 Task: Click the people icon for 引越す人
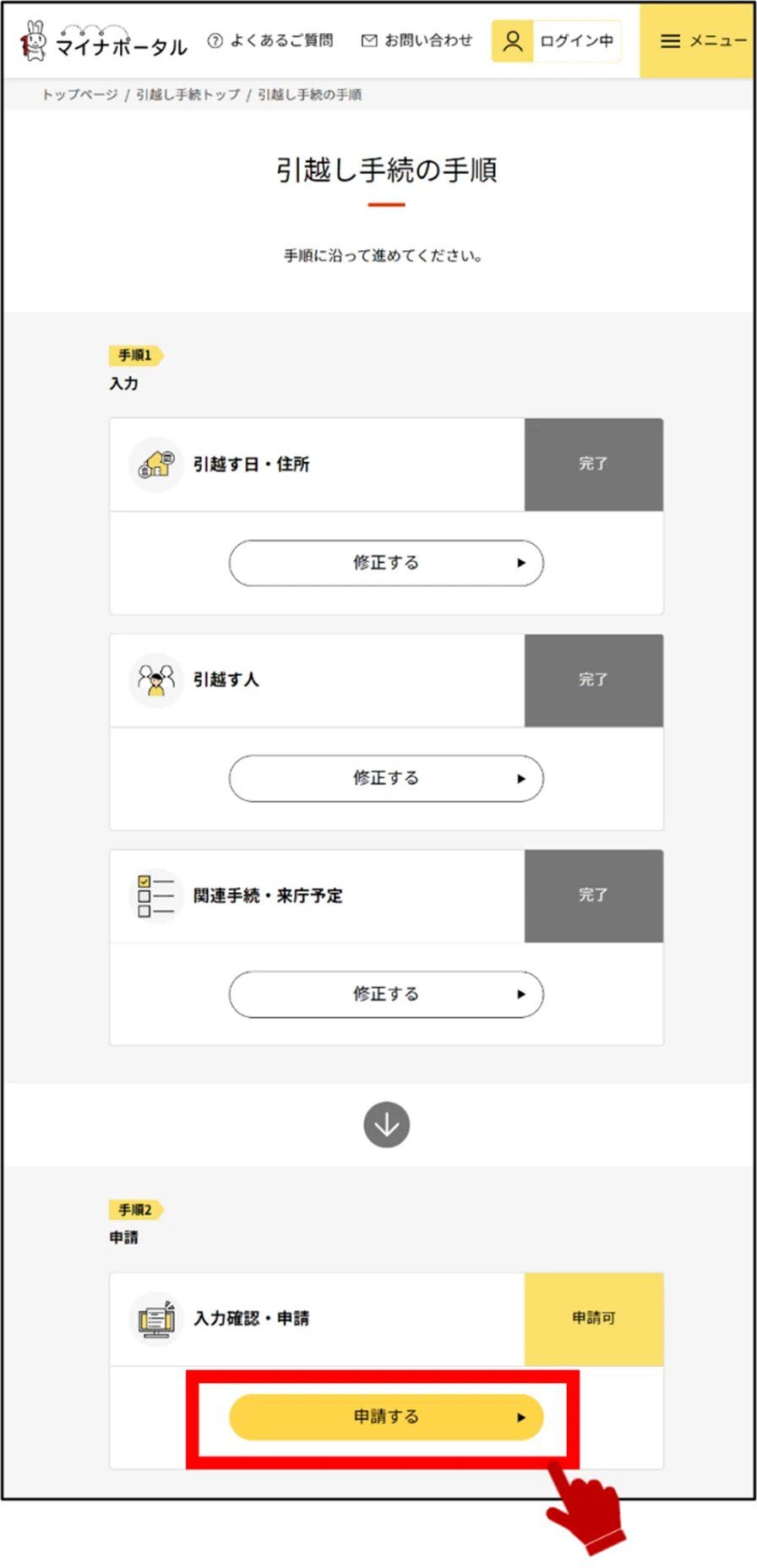[x=156, y=679]
